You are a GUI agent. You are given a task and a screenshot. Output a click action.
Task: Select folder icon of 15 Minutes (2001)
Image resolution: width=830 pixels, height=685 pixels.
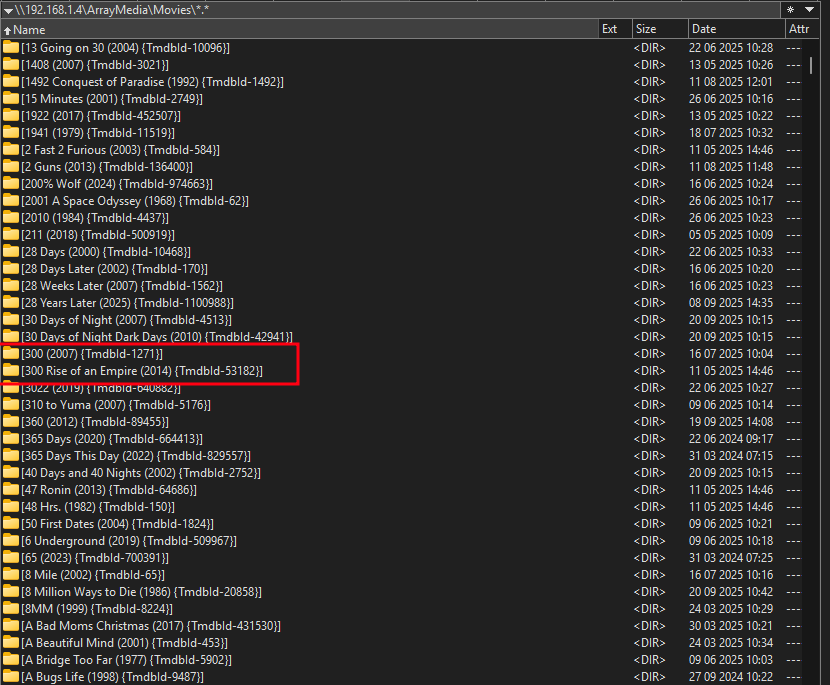[x=11, y=98]
